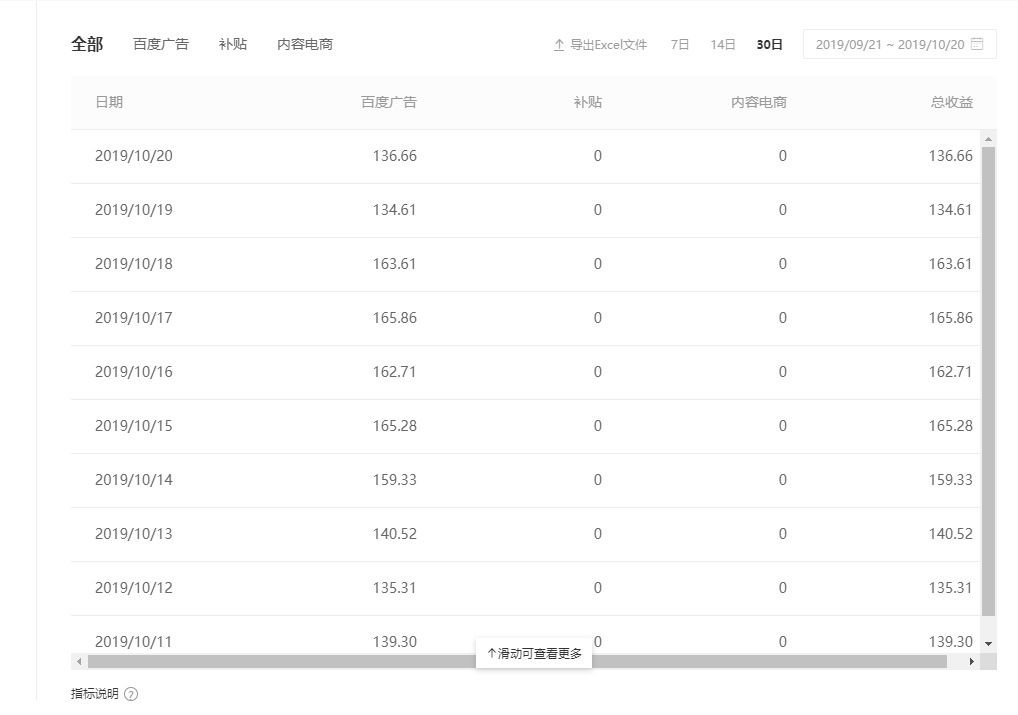The width and height of the screenshot is (1018, 715).
Task: Select the 7日 time range
Action: click(x=680, y=45)
